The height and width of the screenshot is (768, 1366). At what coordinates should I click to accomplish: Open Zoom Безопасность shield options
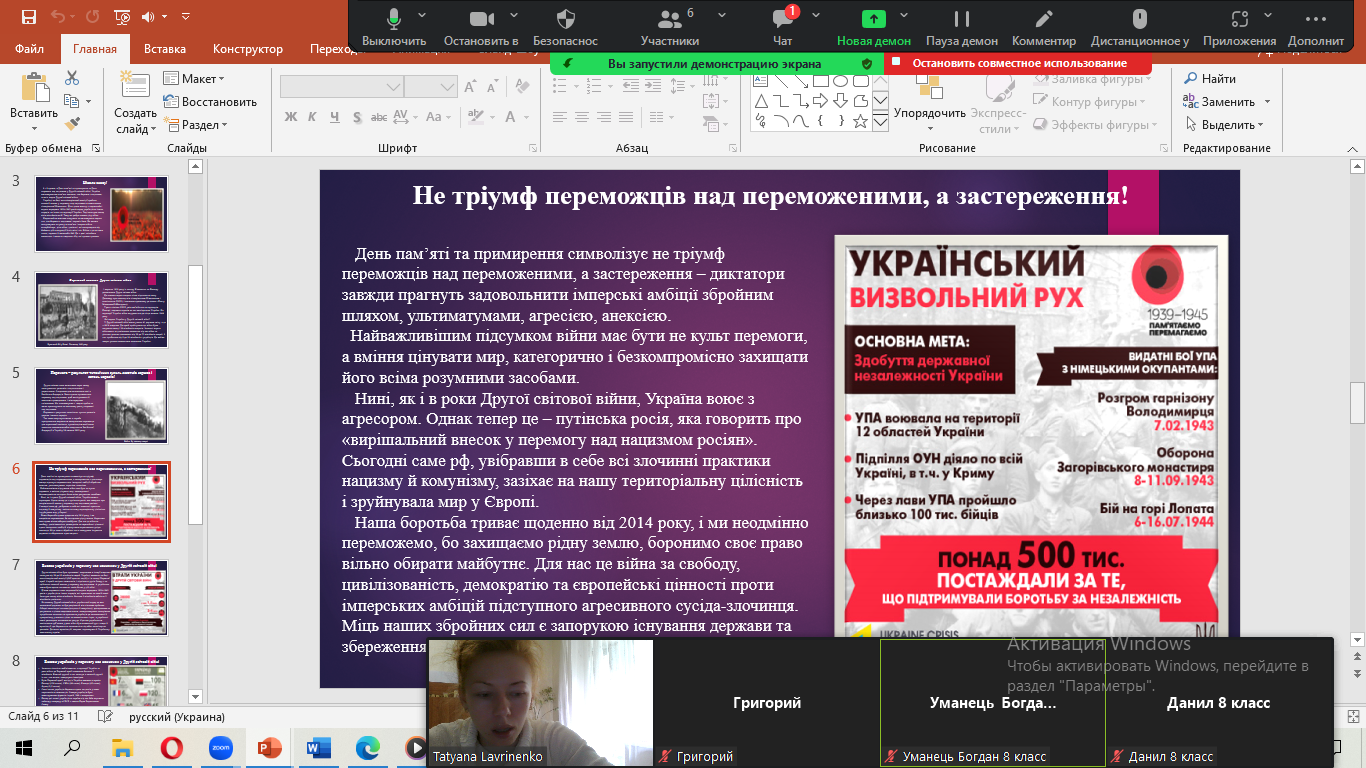pos(565,26)
